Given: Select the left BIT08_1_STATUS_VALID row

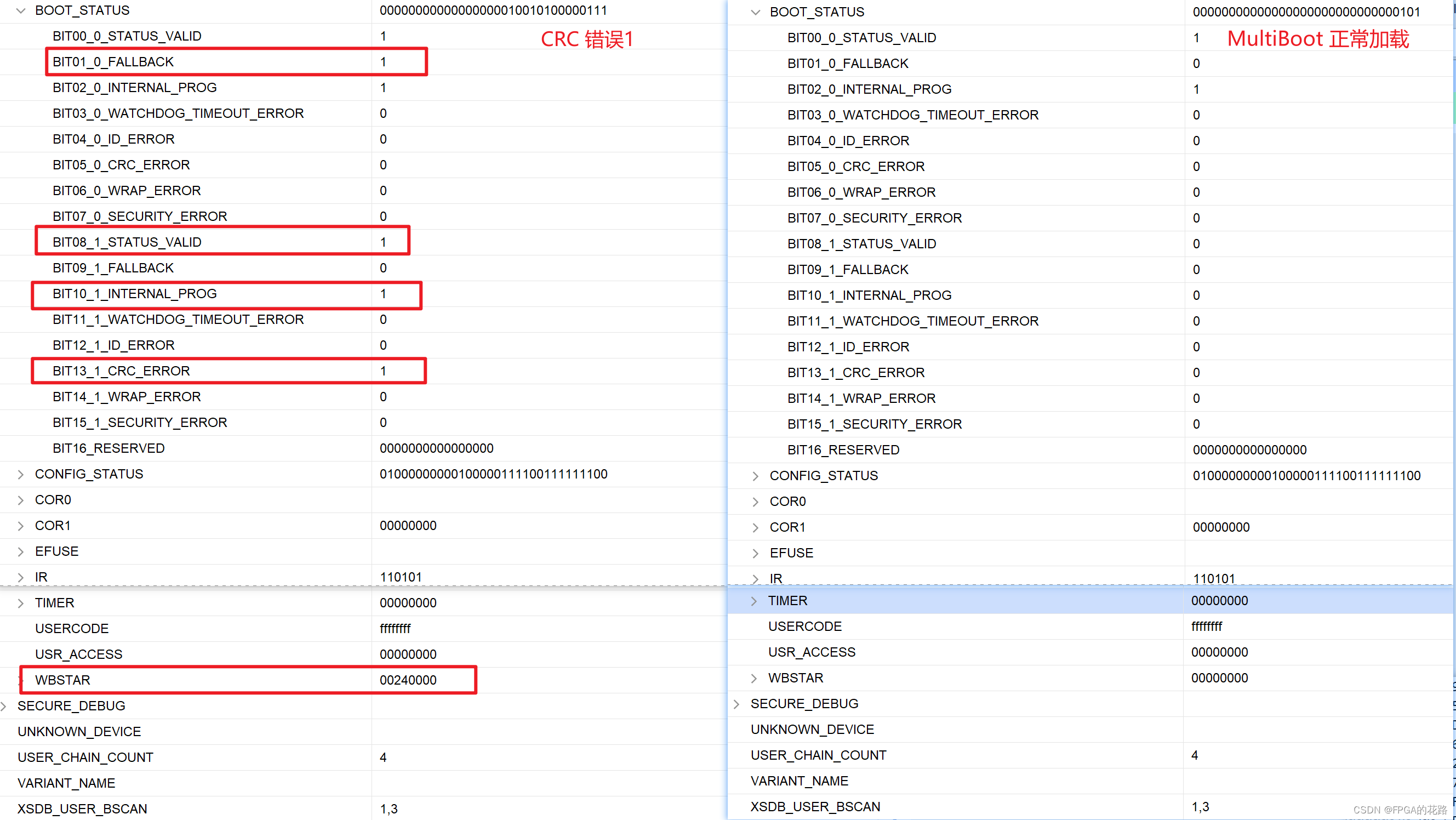Looking at the screenshot, I should pyautogui.click(x=127, y=242).
